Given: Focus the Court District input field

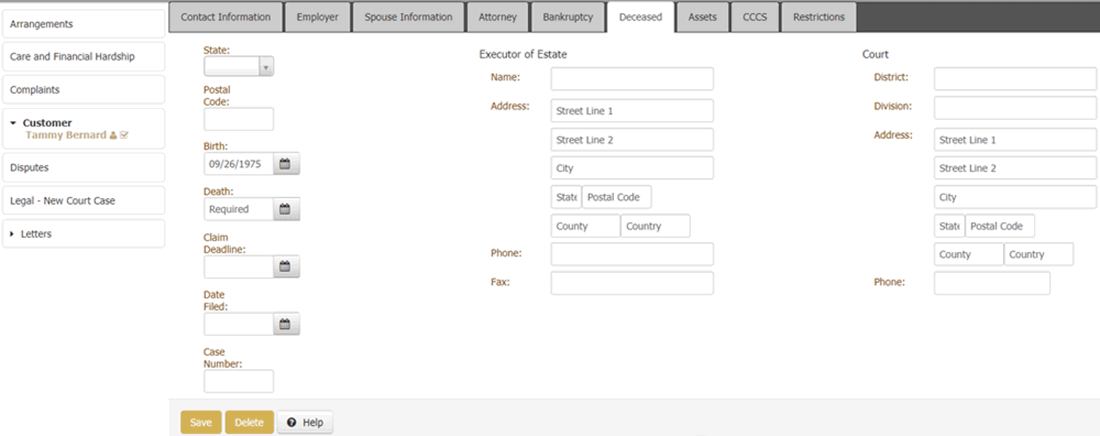Looking at the screenshot, I should coord(1015,79).
